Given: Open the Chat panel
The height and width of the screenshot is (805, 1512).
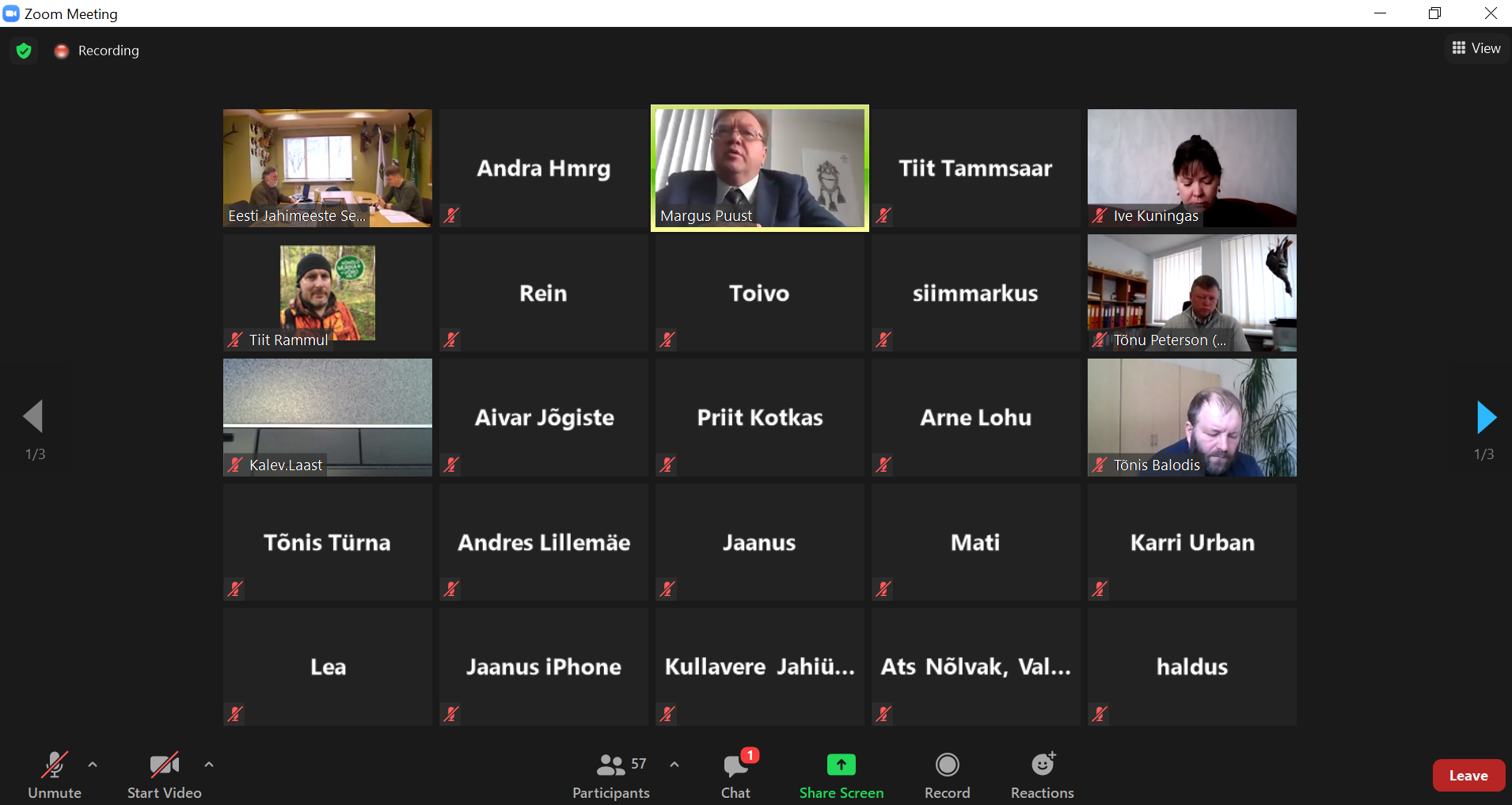Looking at the screenshot, I should click(x=735, y=774).
